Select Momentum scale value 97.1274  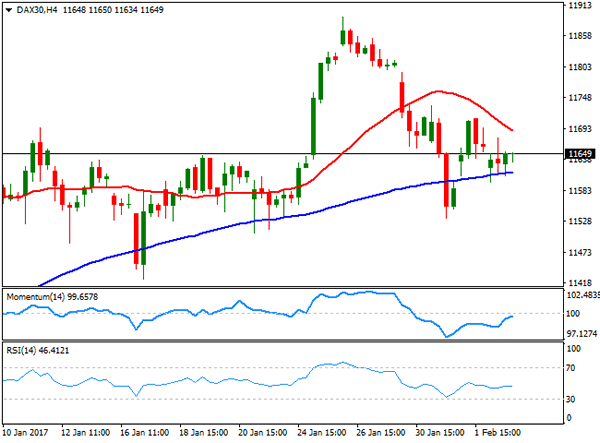point(582,334)
